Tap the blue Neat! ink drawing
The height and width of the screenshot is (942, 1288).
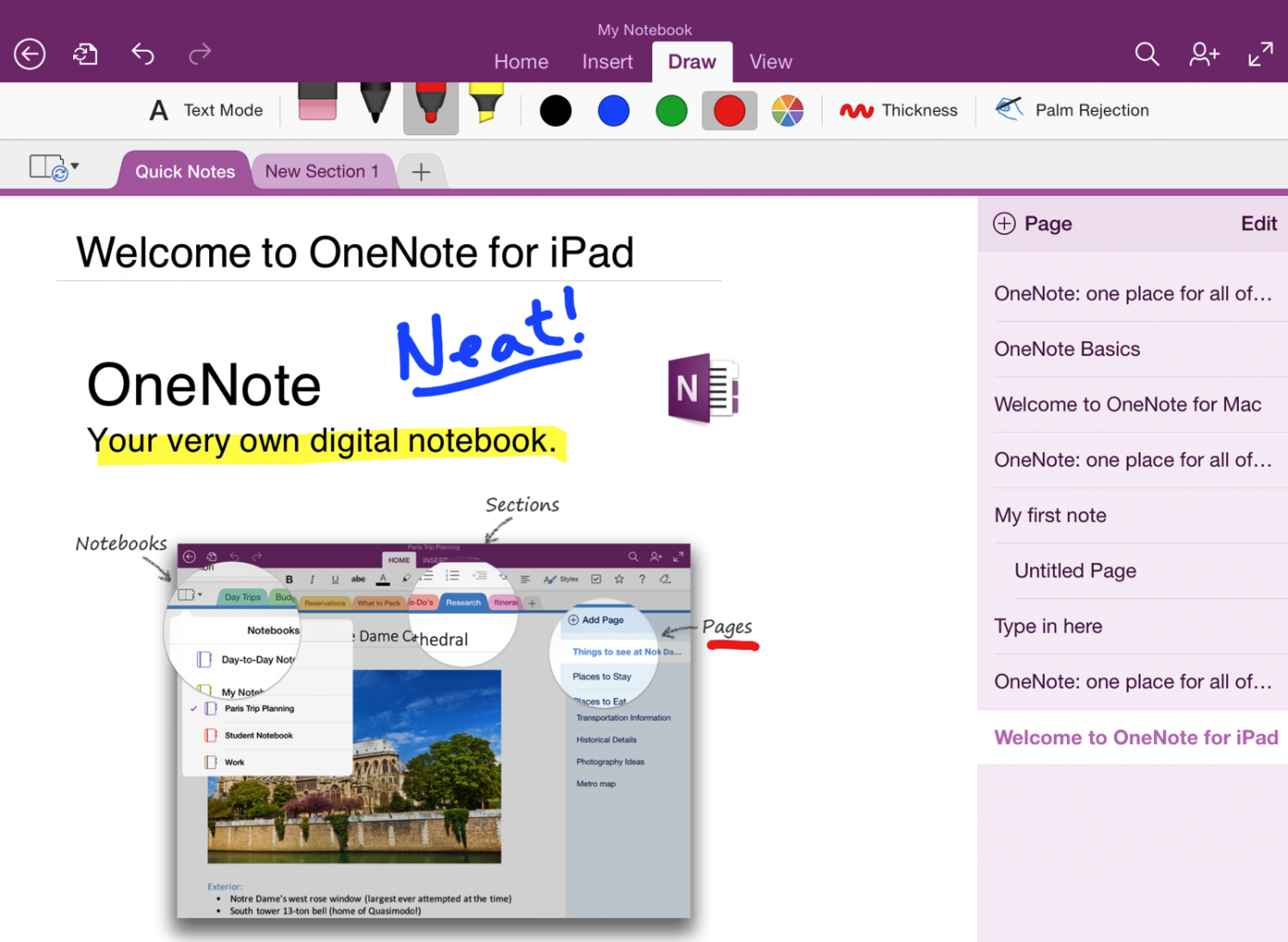(x=490, y=343)
